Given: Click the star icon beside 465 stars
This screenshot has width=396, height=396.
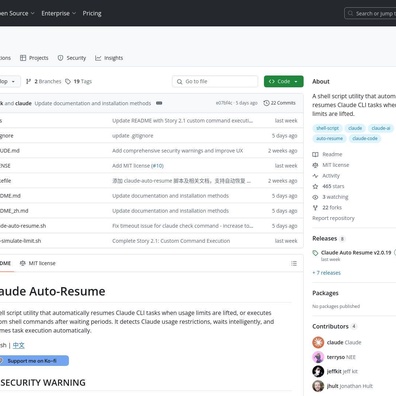Looking at the screenshot, I should tap(315, 186).
